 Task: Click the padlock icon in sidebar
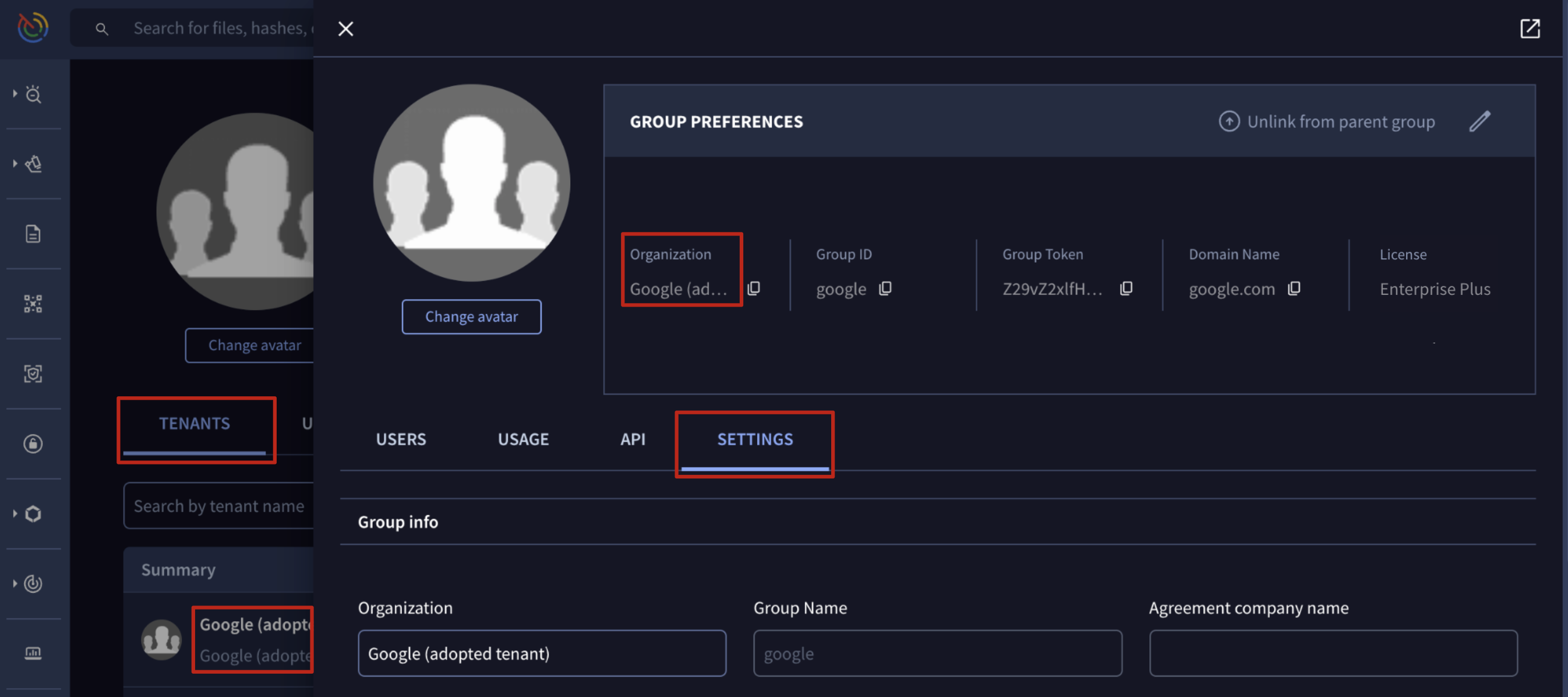pos(33,443)
